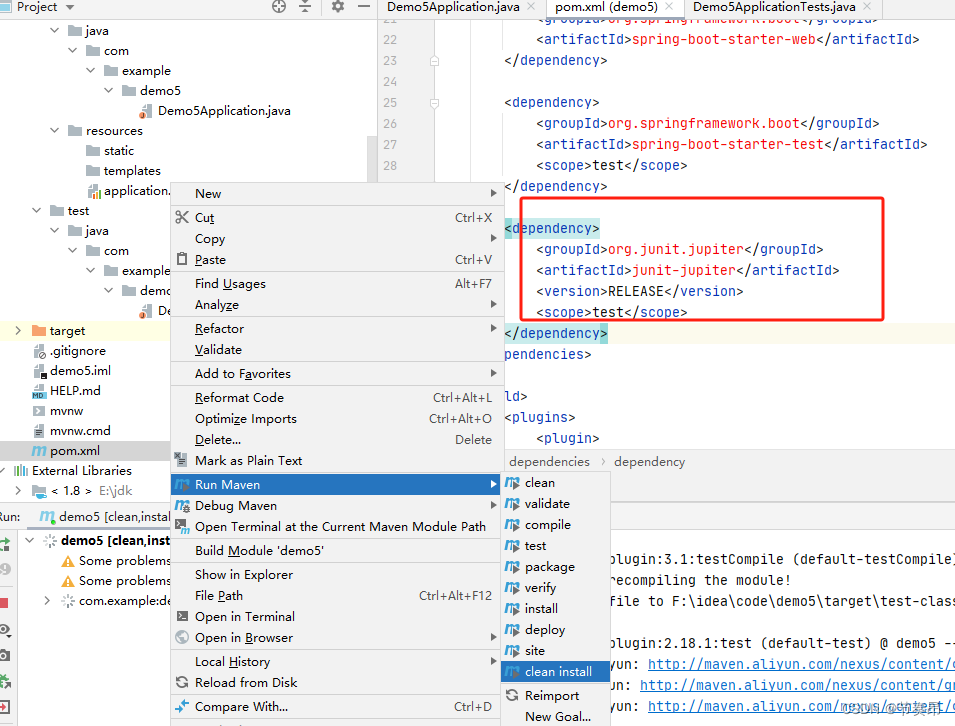Viewport: 955px width, 726px height.
Task: Select External Libraries node
Action: 82,470
